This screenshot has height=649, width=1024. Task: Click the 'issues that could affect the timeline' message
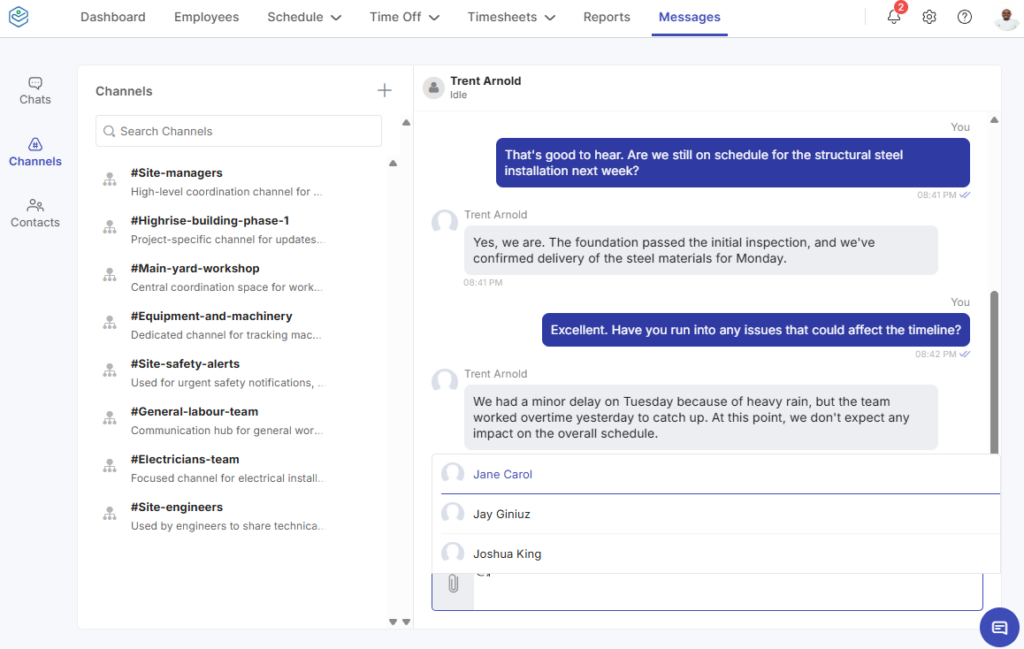pos(756,330)
